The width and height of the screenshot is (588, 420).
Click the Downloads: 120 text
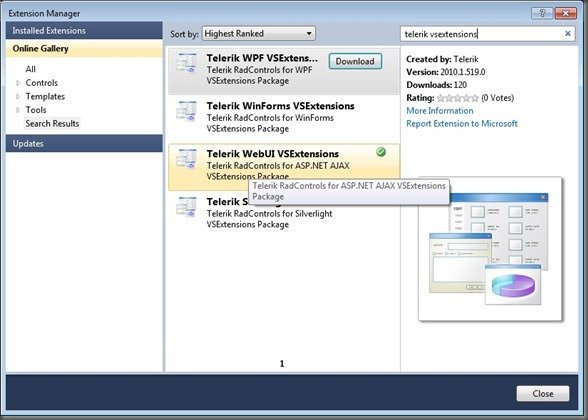(x=436, y=85)
